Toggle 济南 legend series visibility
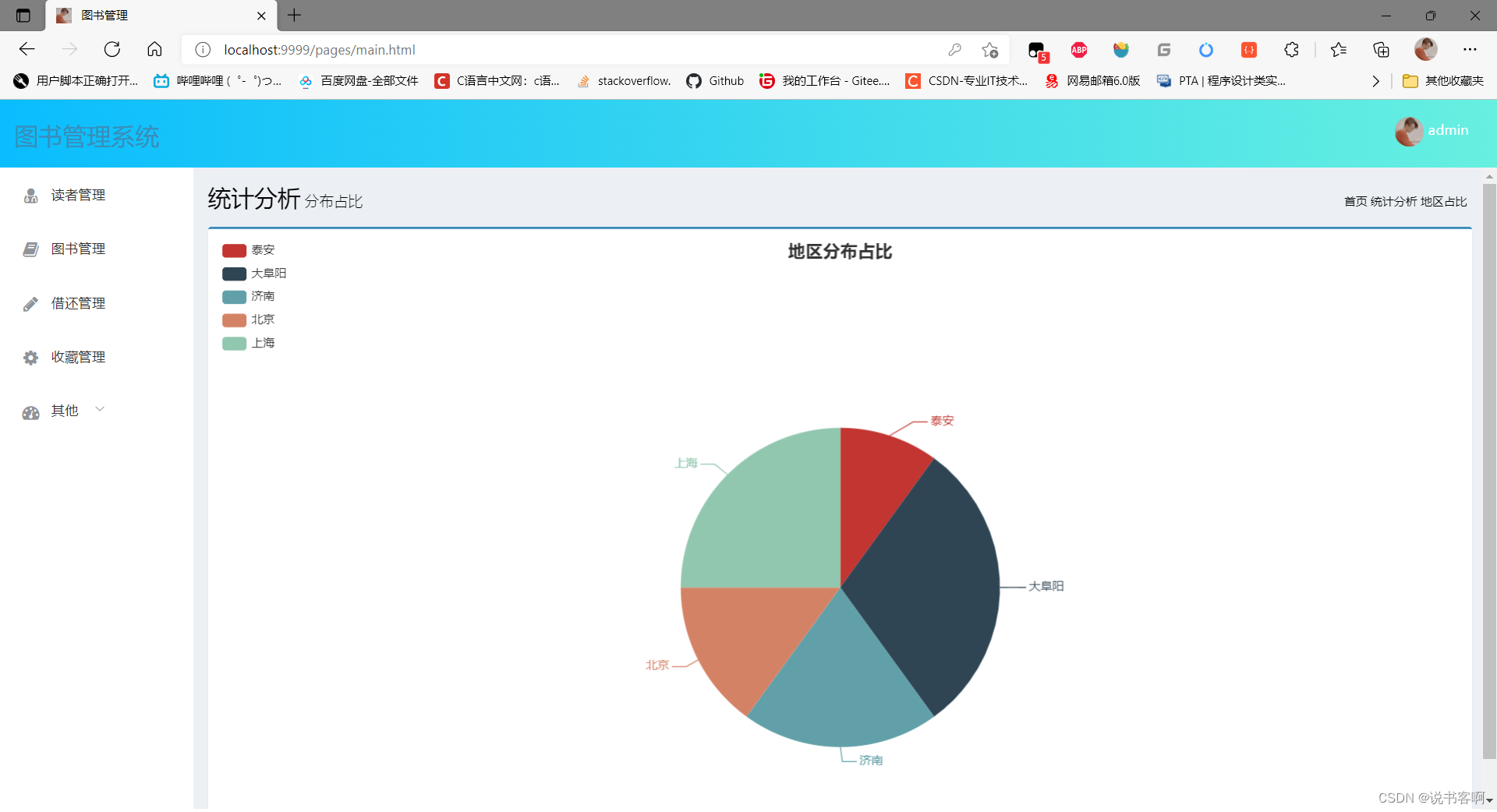The width and height of the screenshot is (1497, 812). 248,296
